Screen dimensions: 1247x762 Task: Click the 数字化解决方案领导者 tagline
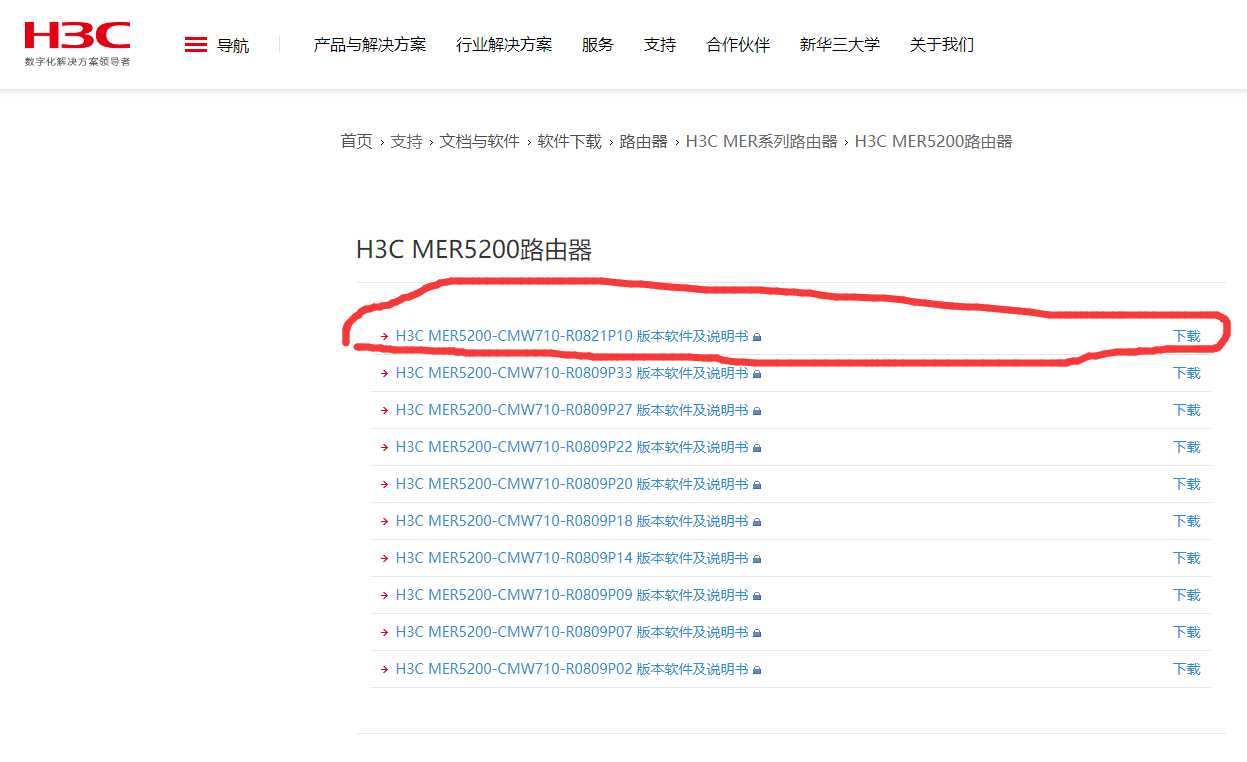point(77,62)
